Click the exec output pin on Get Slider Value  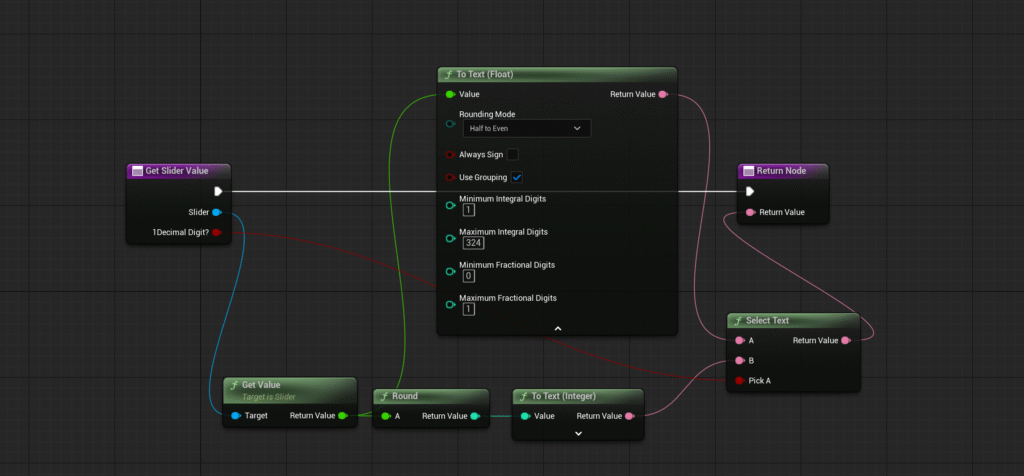(x=218, y=191)
